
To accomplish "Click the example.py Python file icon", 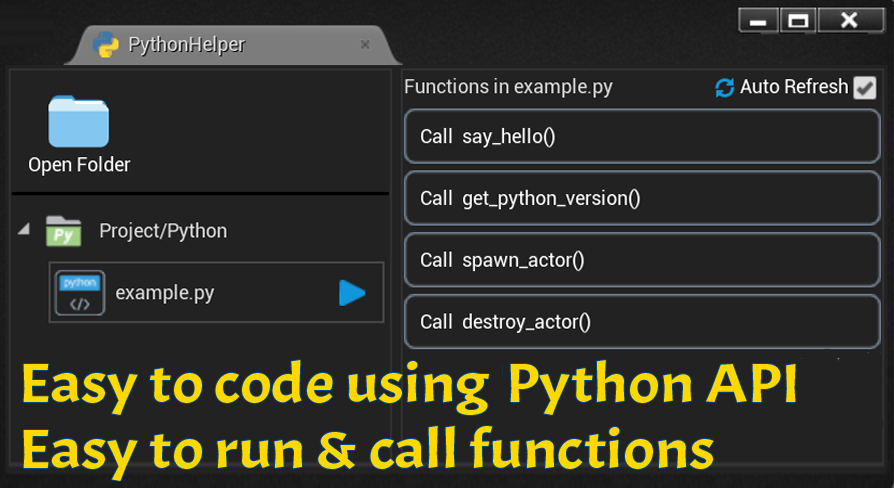I will (x=80, y=293).
